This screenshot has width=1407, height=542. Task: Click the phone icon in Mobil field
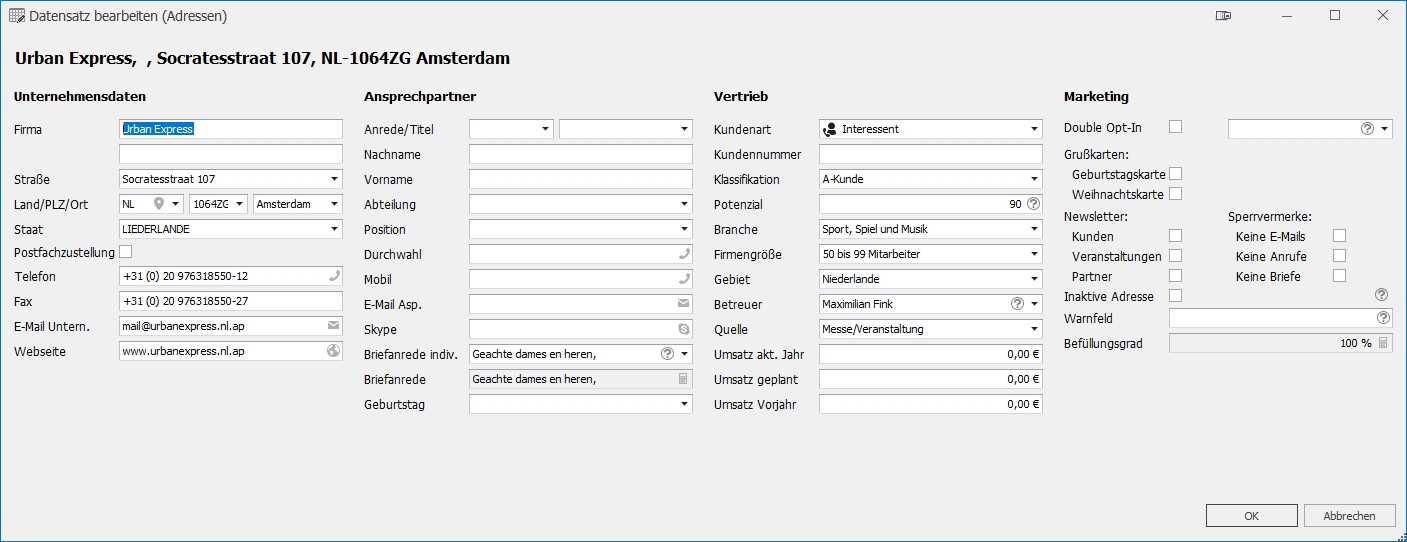[684, 279]
